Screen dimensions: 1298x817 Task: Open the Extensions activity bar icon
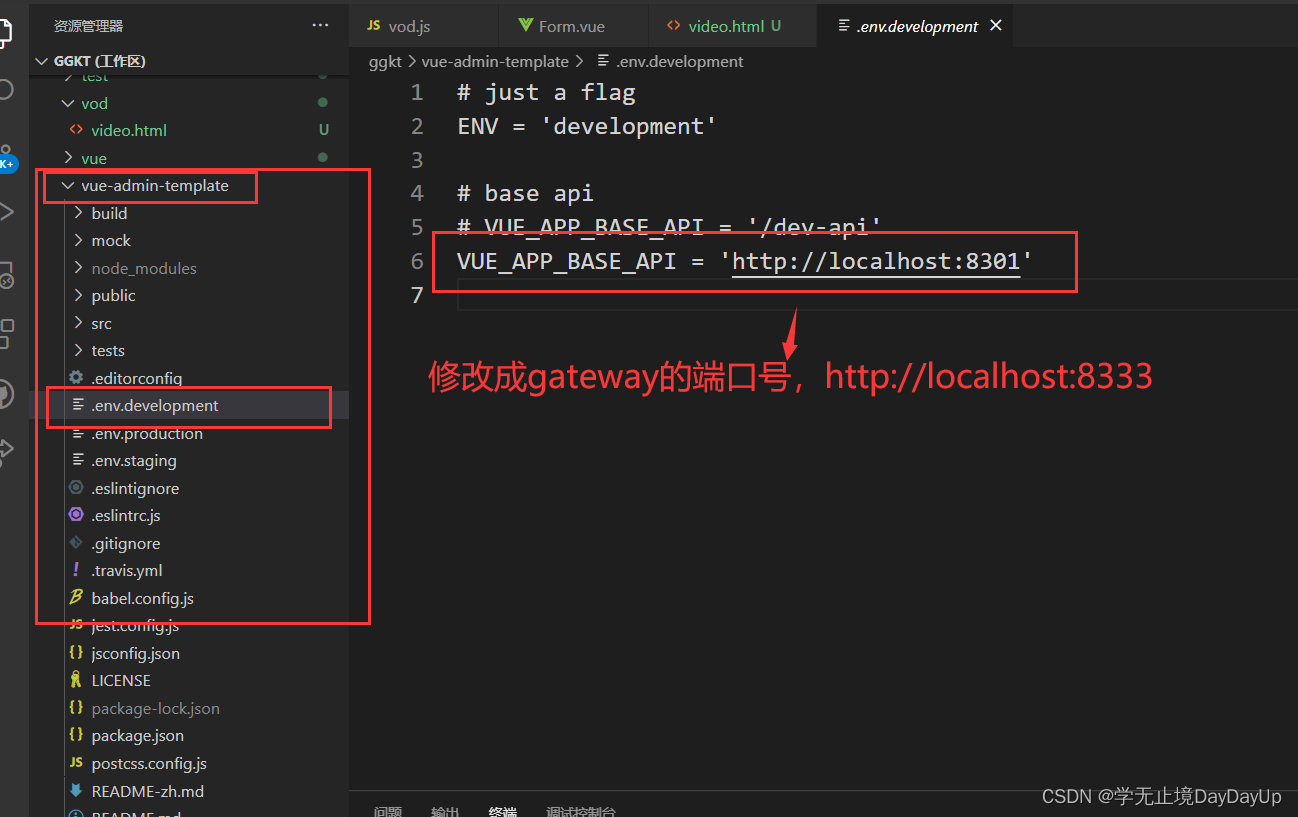tap(6, 333)
